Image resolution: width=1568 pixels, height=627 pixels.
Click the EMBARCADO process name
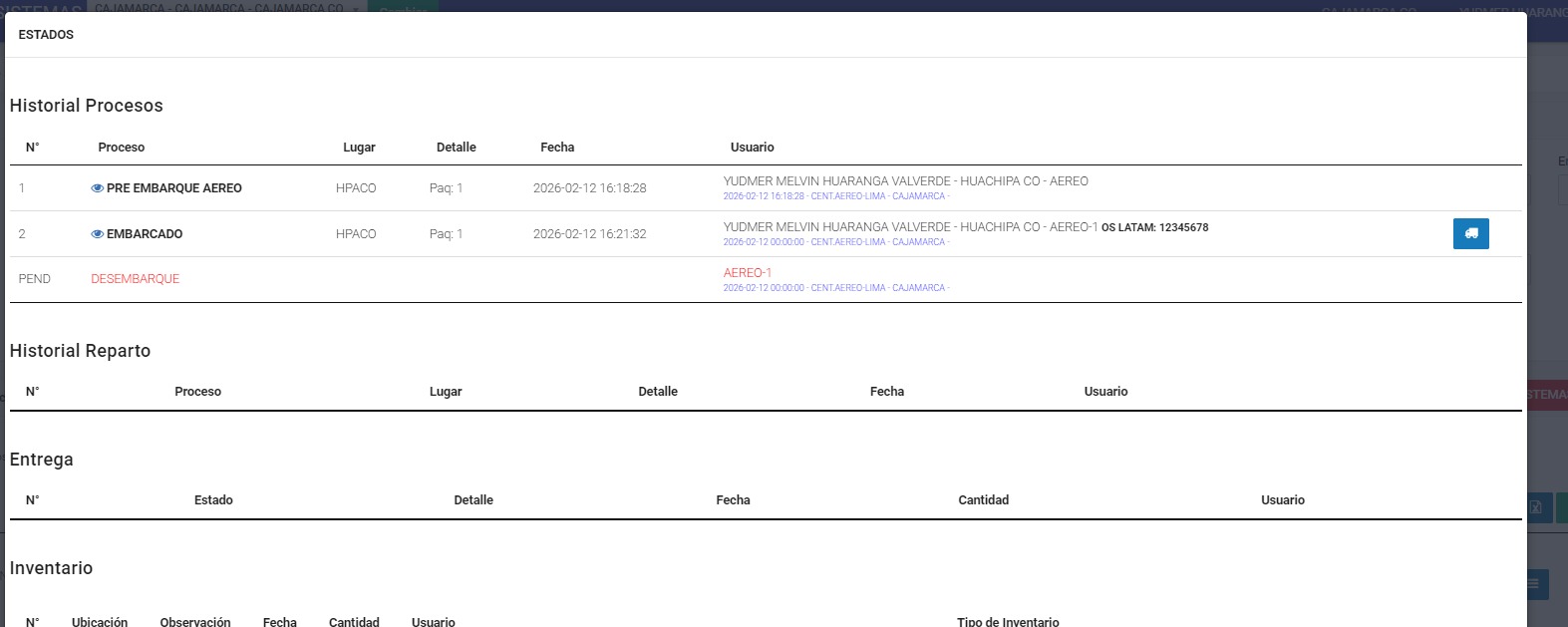(145, 234)
